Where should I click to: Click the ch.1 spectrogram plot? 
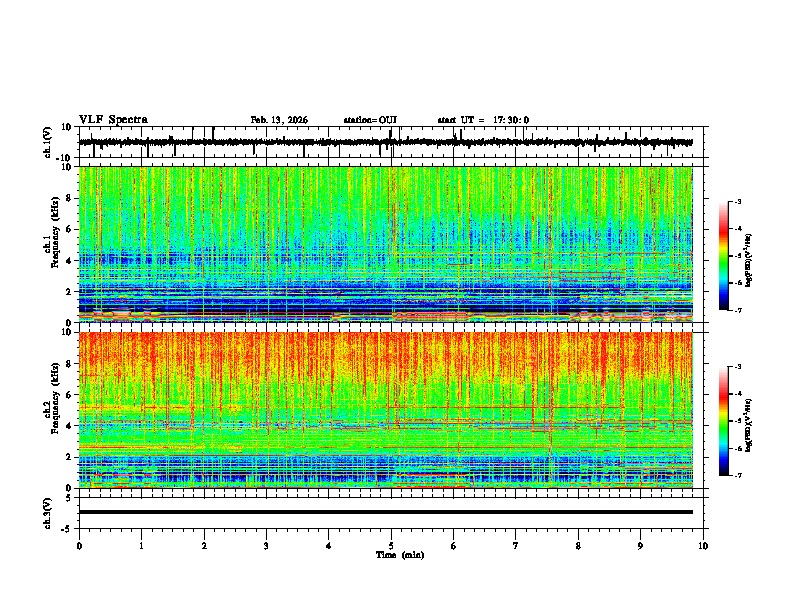[386, 244]
